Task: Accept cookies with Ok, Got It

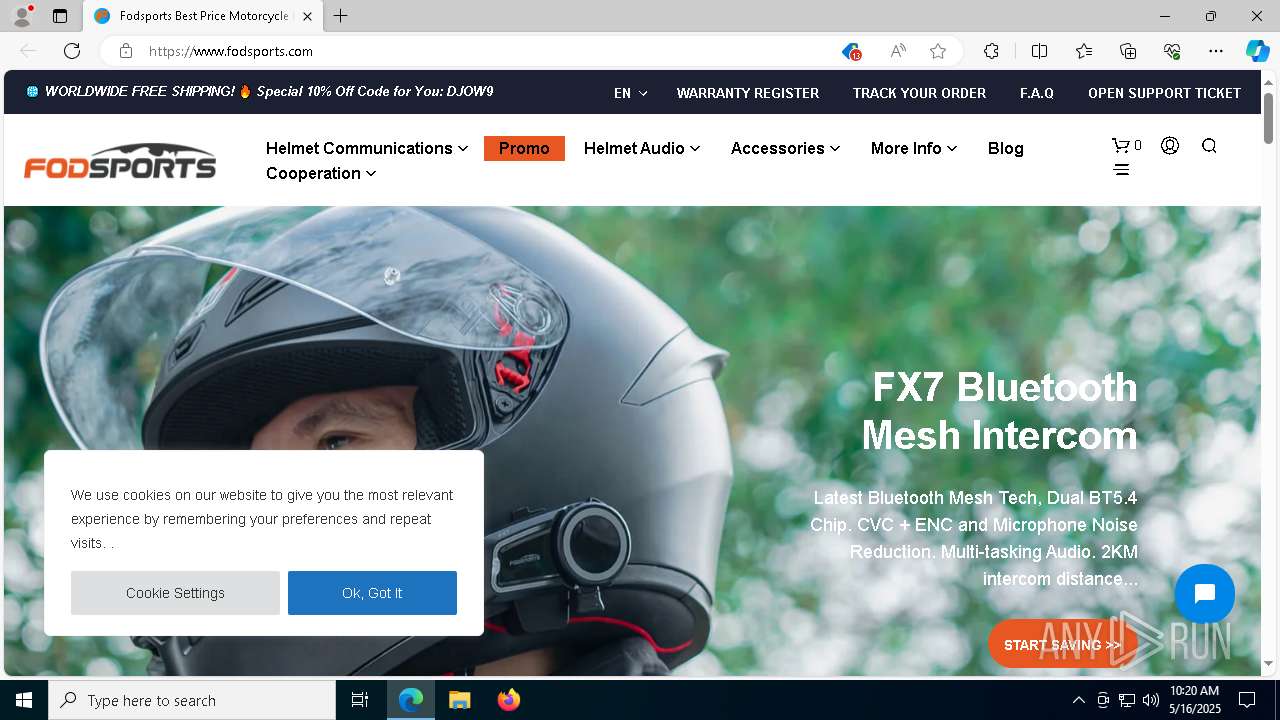Action: tap(372, 593)
